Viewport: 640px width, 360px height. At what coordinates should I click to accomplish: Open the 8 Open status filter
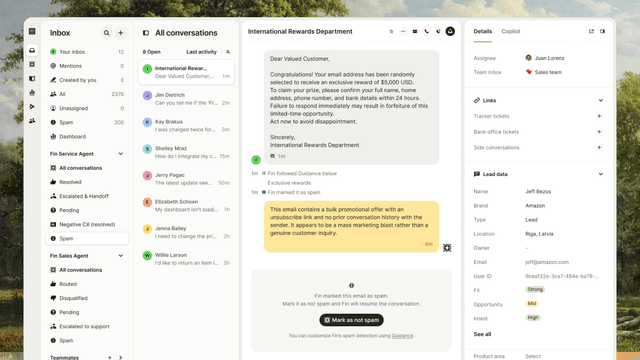(x=151, y=52)
